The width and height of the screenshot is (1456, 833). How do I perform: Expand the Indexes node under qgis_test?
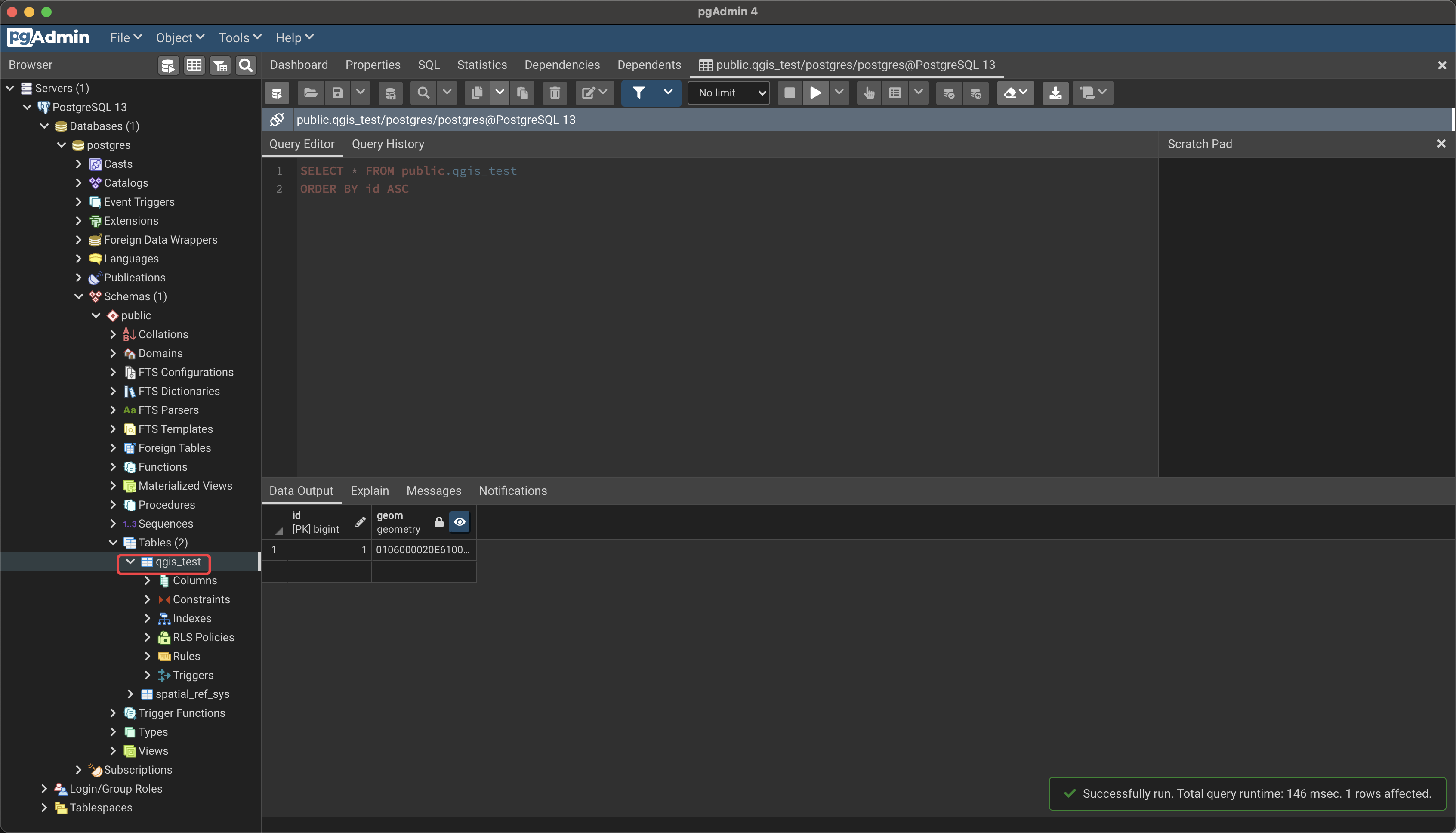coord(147,618)
